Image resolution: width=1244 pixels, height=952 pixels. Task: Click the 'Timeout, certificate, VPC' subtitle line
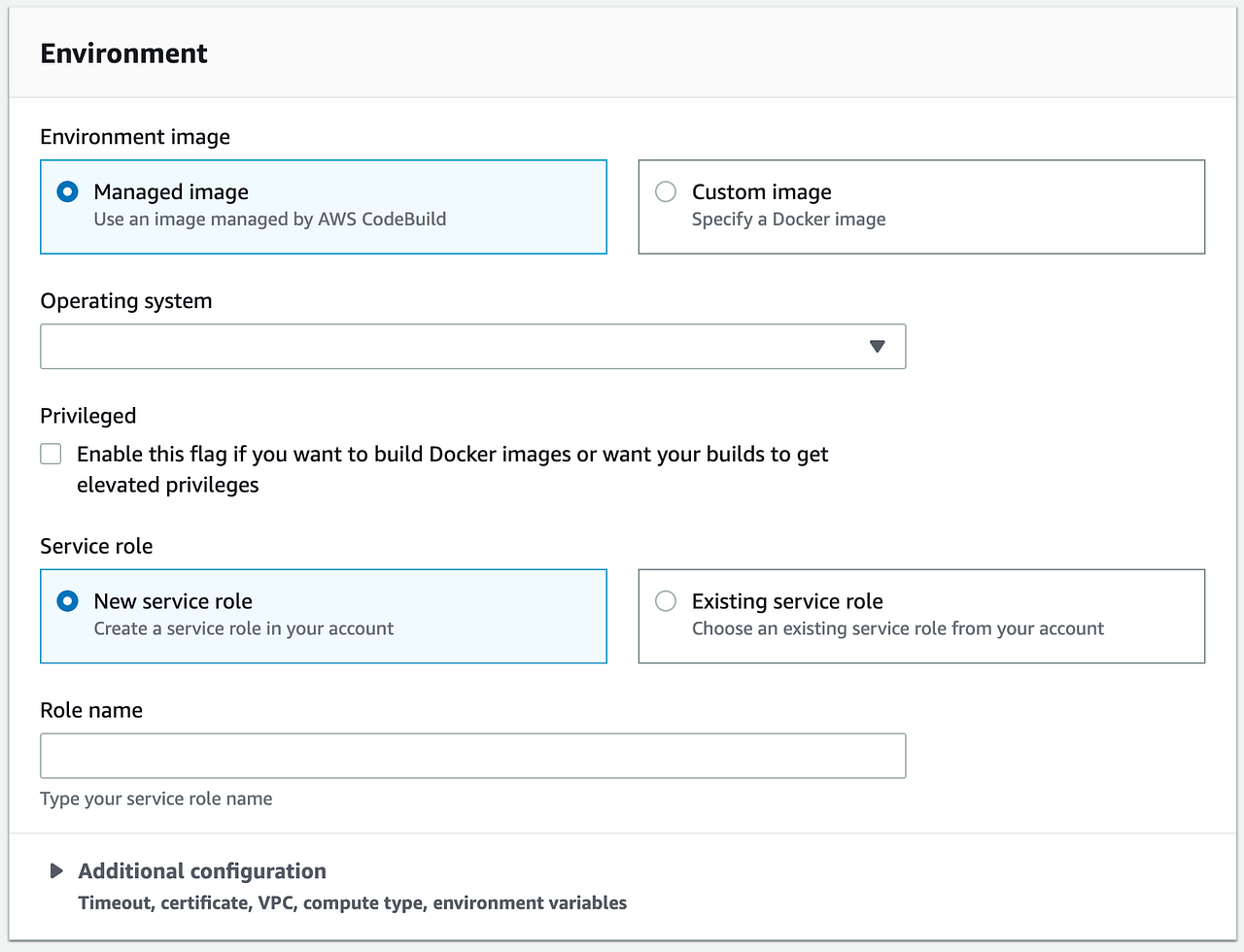click(x=352, y=903)
